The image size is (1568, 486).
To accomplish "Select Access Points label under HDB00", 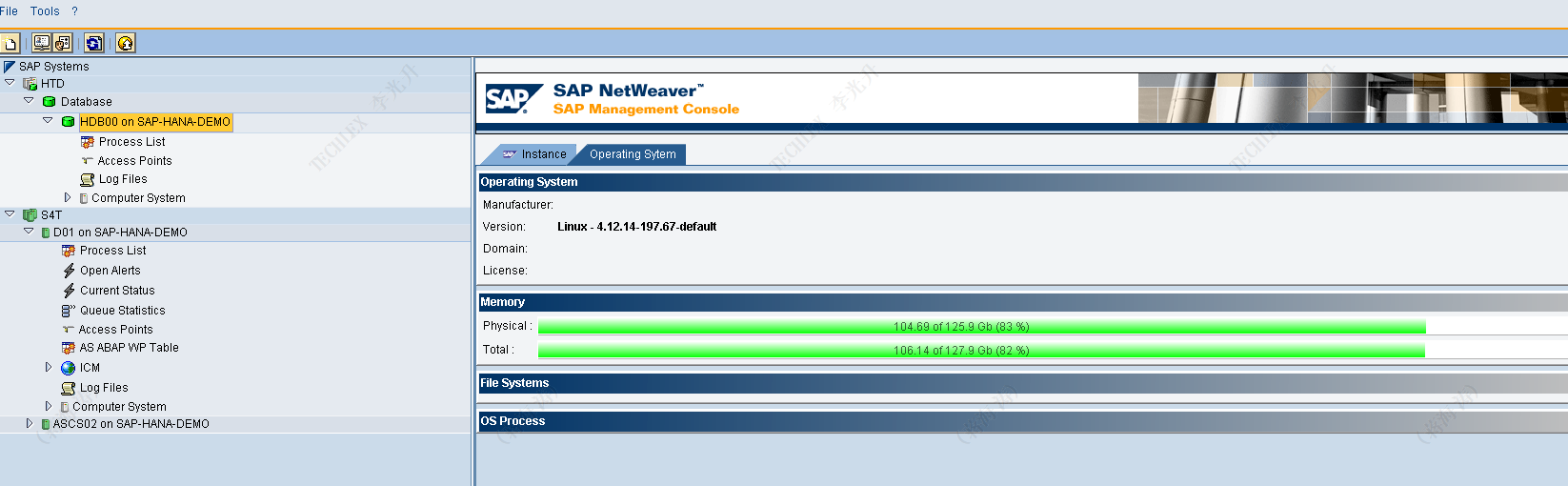I will pyautogui.click(x=134, y=161).
